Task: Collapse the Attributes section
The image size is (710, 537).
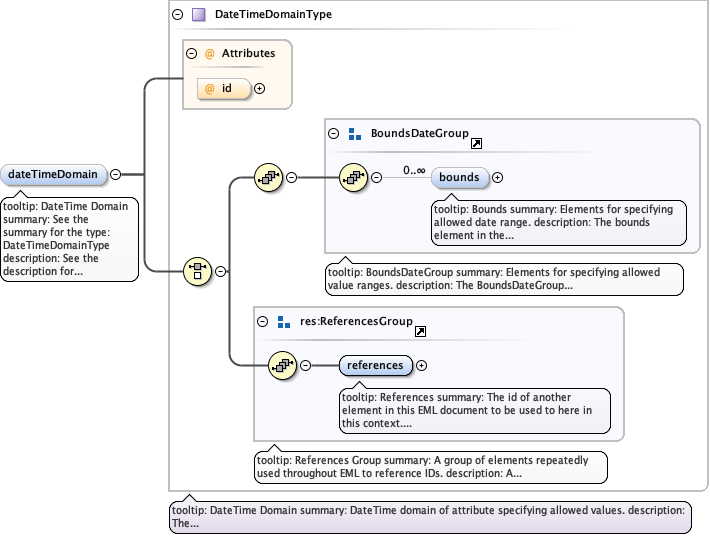Action: pos(191,53)
